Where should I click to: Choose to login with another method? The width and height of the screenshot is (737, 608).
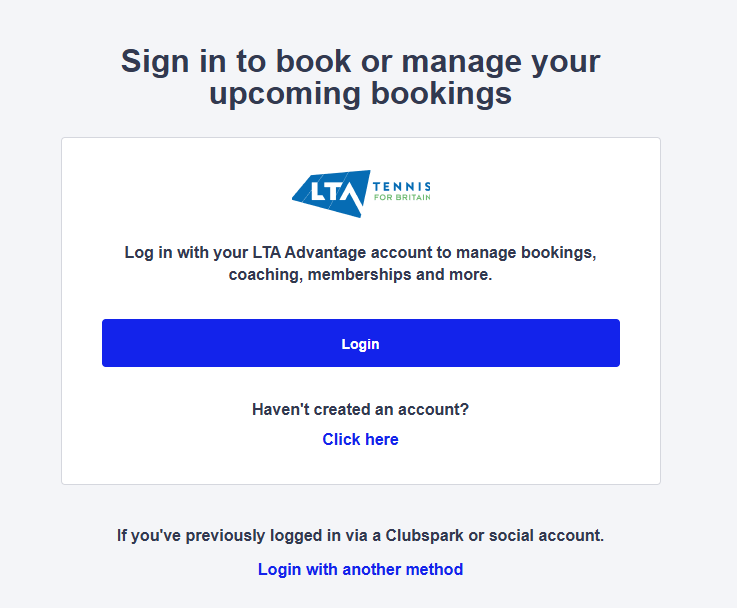point(360,569)
